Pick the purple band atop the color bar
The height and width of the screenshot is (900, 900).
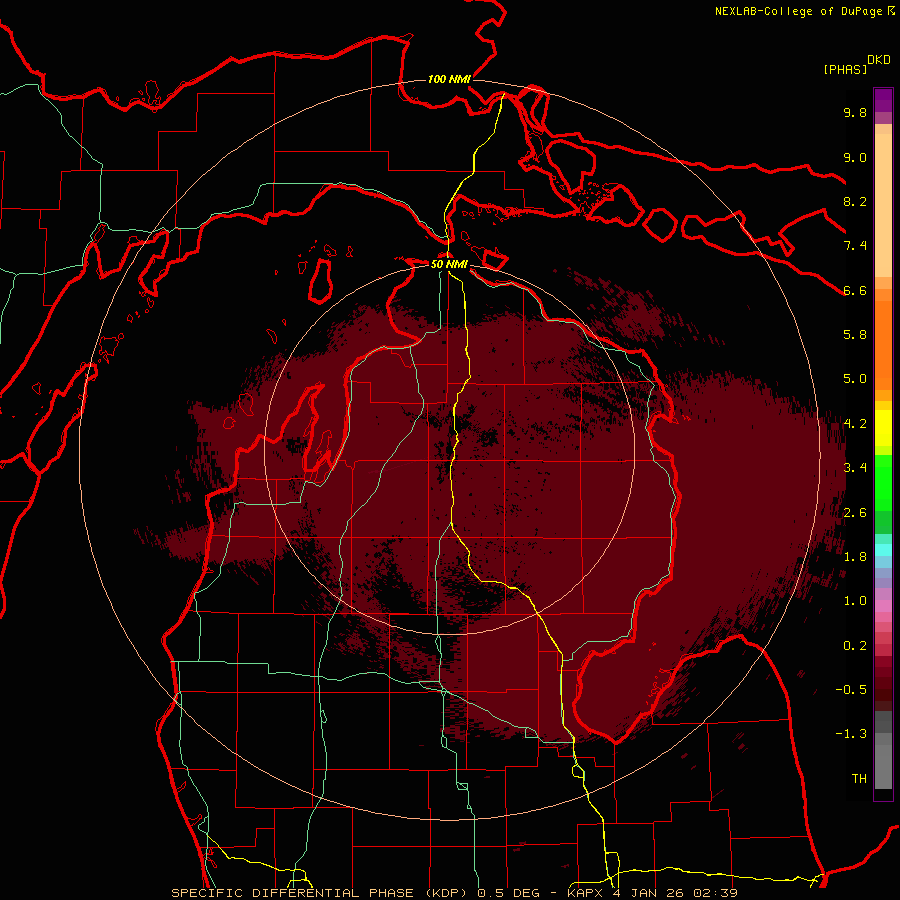883,100
